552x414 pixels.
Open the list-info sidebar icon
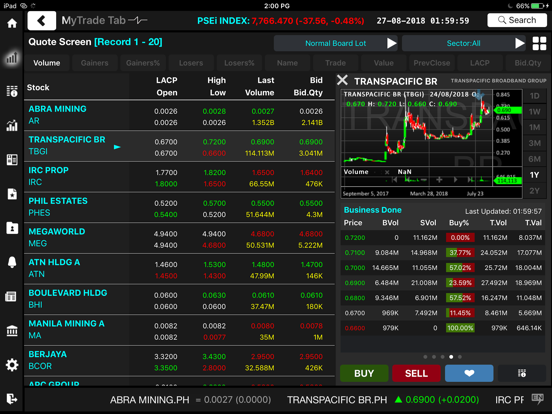pyautogui.click(x=12, y=91)
